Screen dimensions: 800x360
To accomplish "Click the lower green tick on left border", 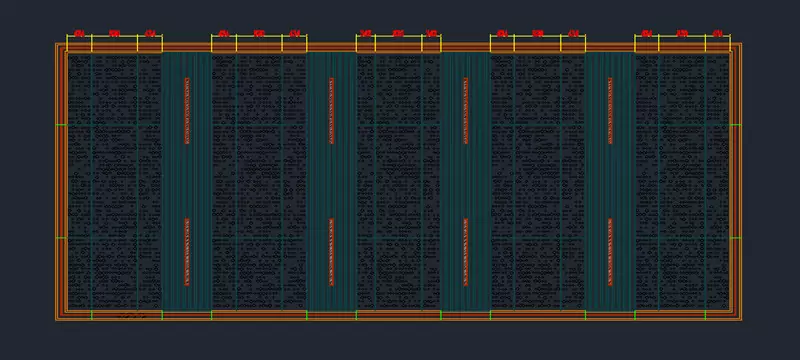I will pos(61,238).
